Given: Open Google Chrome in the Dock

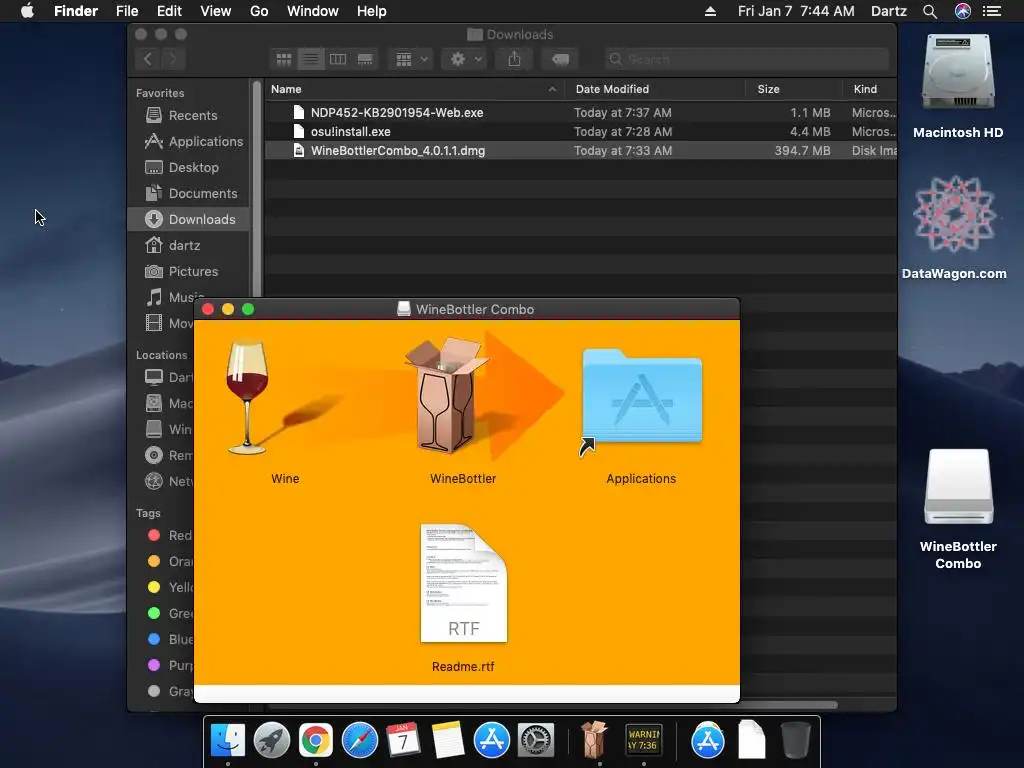Looking at the screenshot, I should [315, 740].
